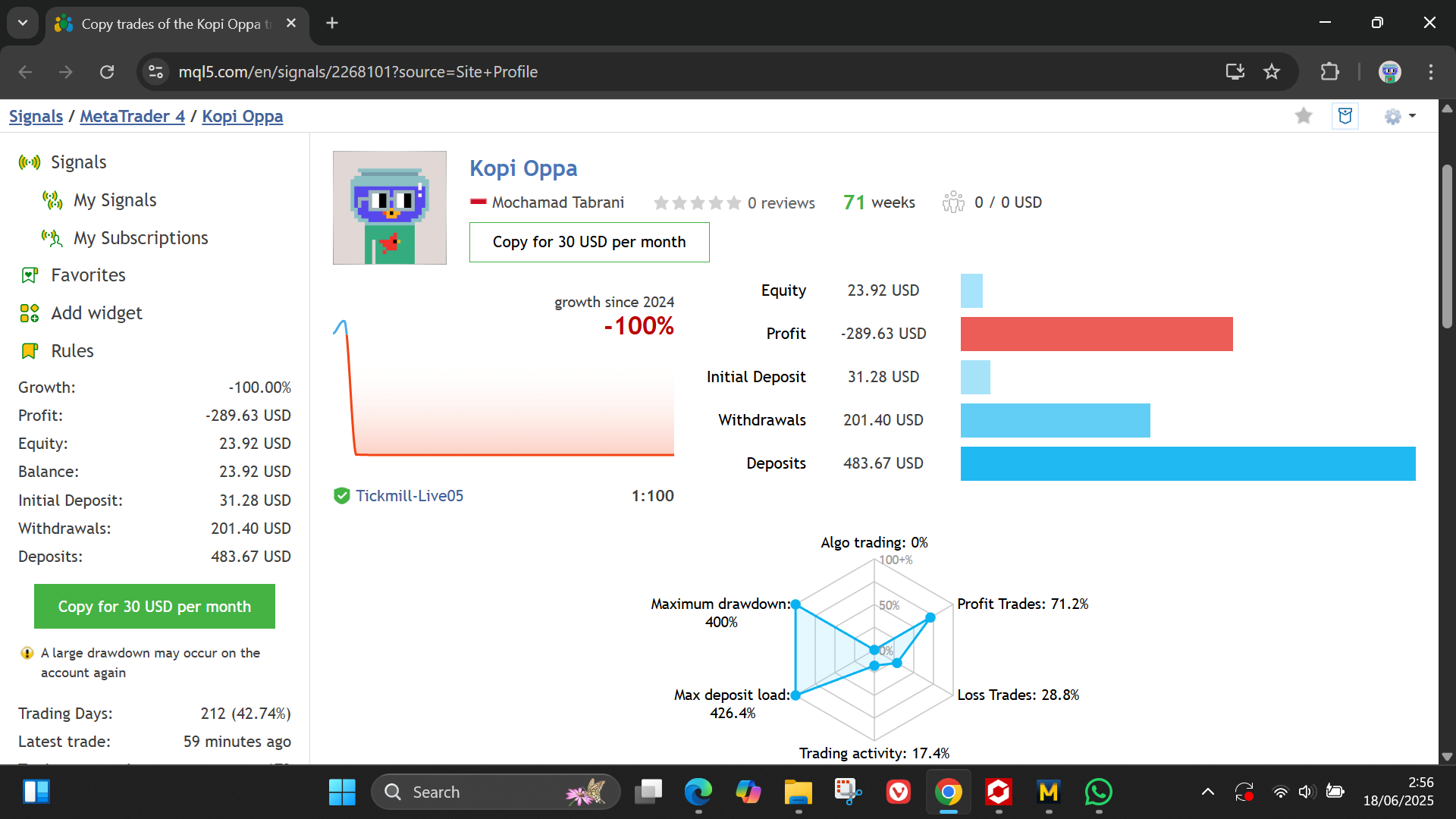Open the Signals breadcrumb link
1456x819 pixels.
pyautogui.click(x=36, y=116)
